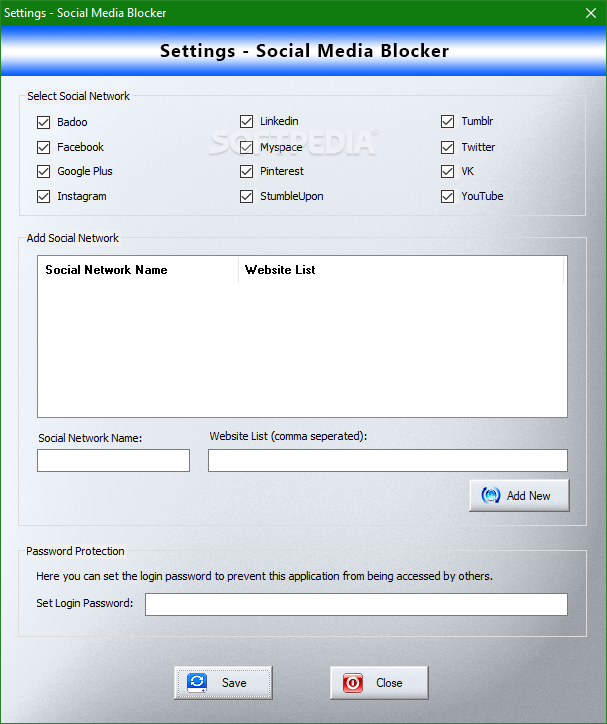Toggle the StumbleUpon checkbox
This screenshot has width=607, height=724.
(x=246, y=196)
